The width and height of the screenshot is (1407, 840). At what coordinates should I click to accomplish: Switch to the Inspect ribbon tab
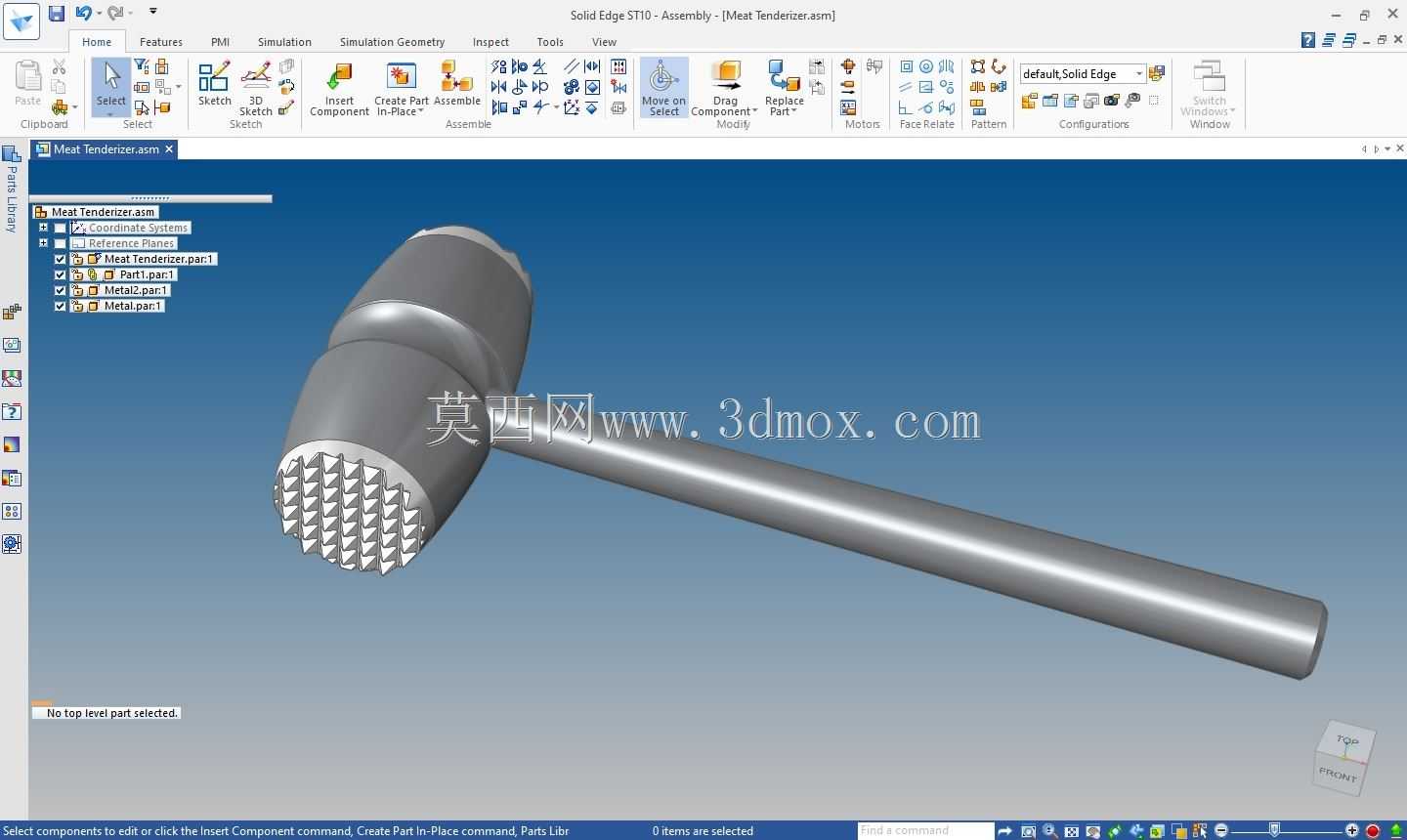tap(490, 42)
